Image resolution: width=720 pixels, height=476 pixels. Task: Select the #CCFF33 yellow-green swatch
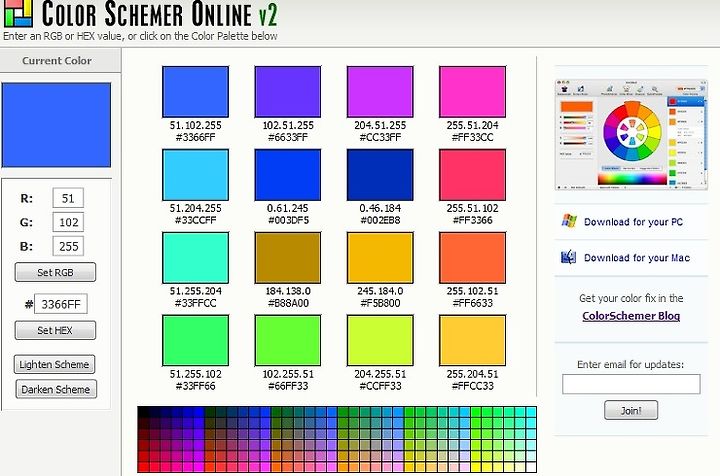point(380,341)
